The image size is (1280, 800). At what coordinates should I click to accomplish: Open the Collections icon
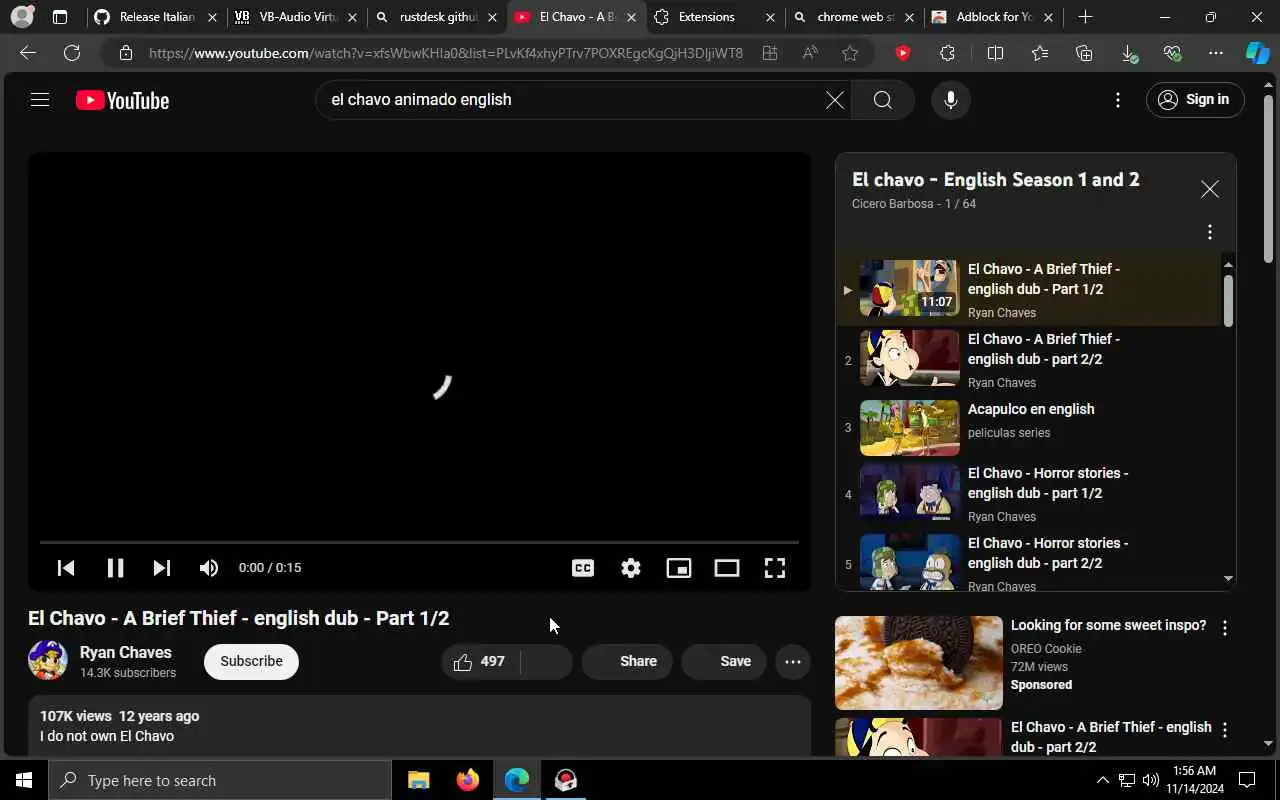pos(1084,53)
